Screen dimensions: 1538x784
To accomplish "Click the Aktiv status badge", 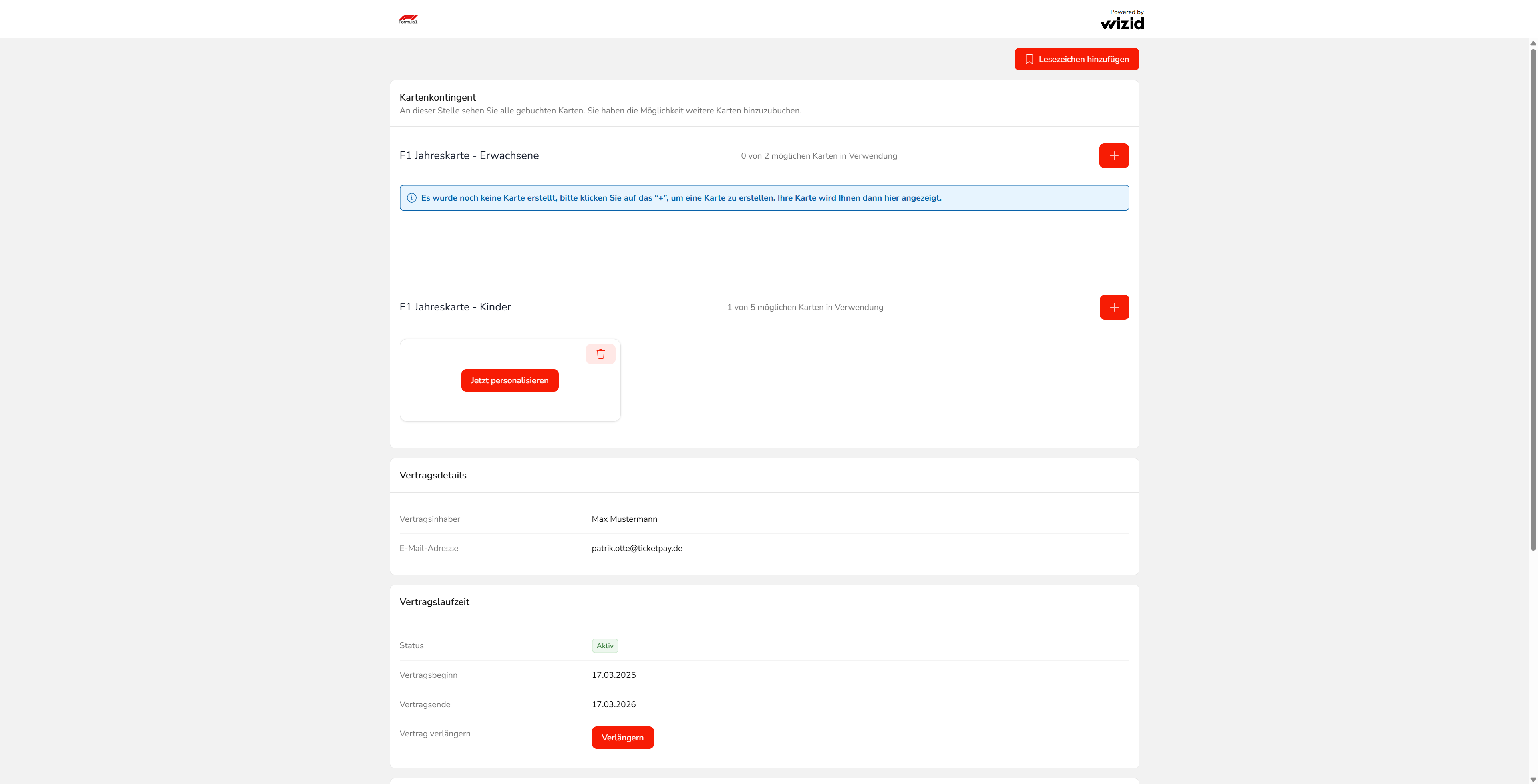I will click(x=604, y=646).
